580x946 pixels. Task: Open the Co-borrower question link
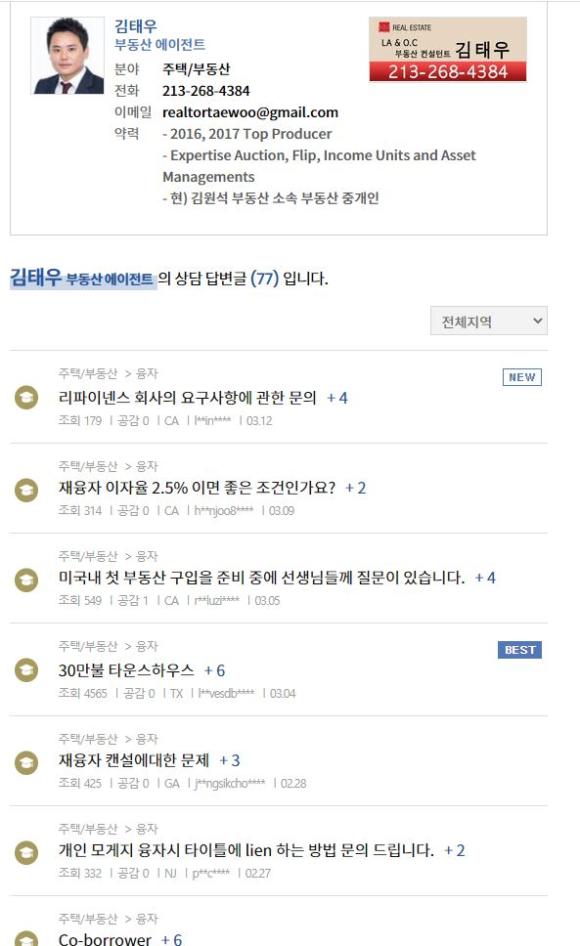(x=104, y=939)
